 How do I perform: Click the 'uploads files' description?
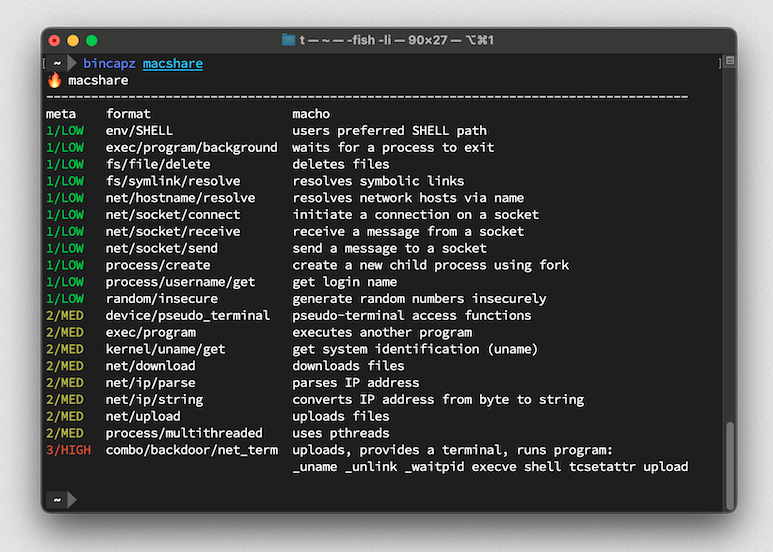[x=341, y=416]
